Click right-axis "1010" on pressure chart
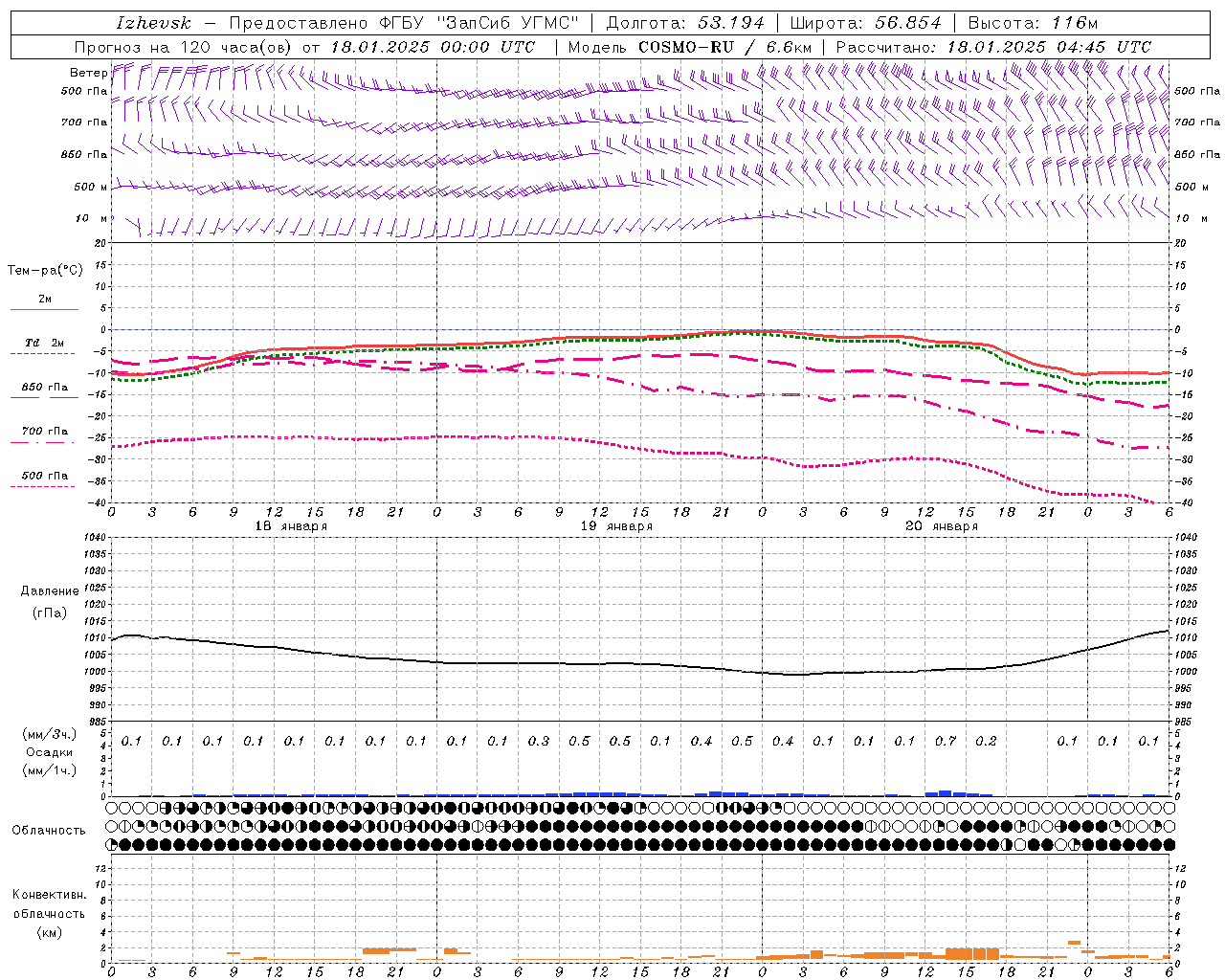The width and height of the screenshot is (1225, 980). (1187, 638)
